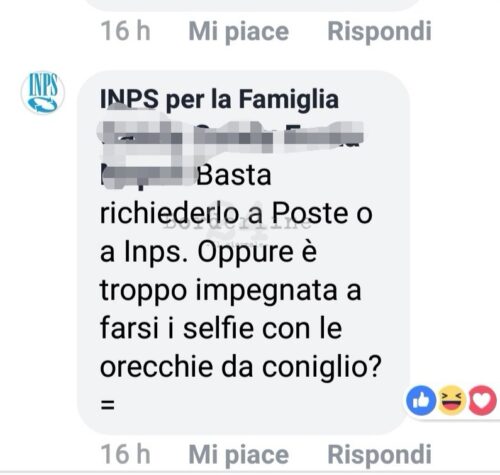Click the word Basta in the comment
This screenshot has width=500, height=475.
[x=234, y=175]
